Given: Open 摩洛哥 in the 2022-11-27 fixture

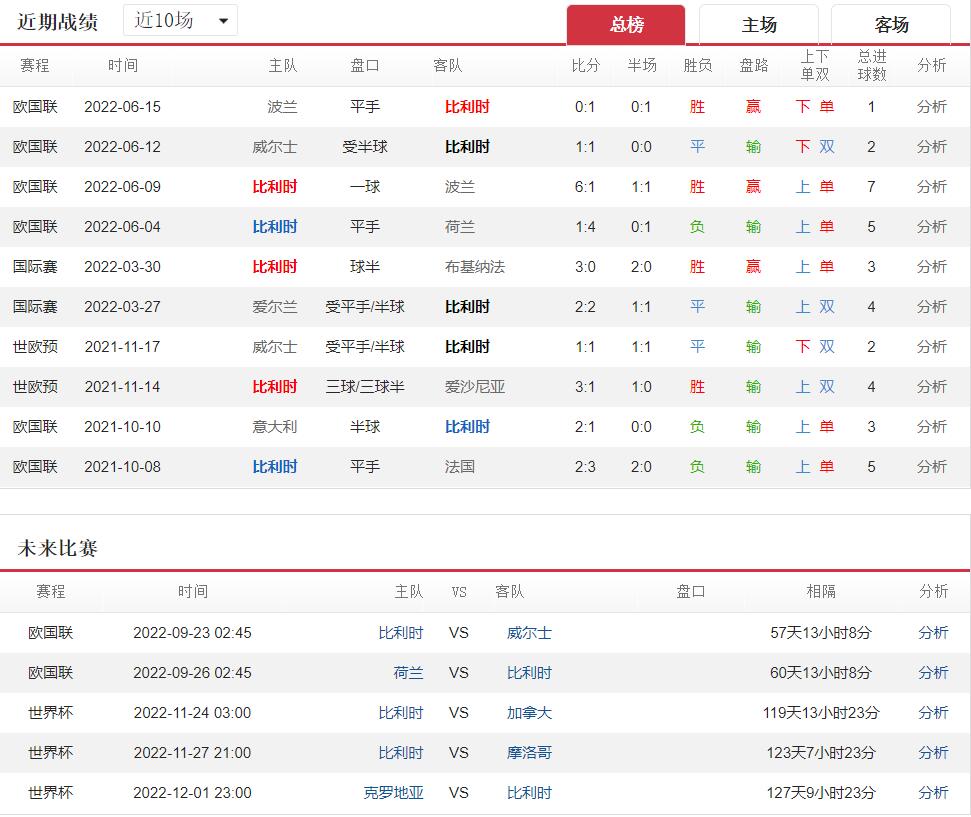Looking at the screenshot, I should (x=529, y=753).
